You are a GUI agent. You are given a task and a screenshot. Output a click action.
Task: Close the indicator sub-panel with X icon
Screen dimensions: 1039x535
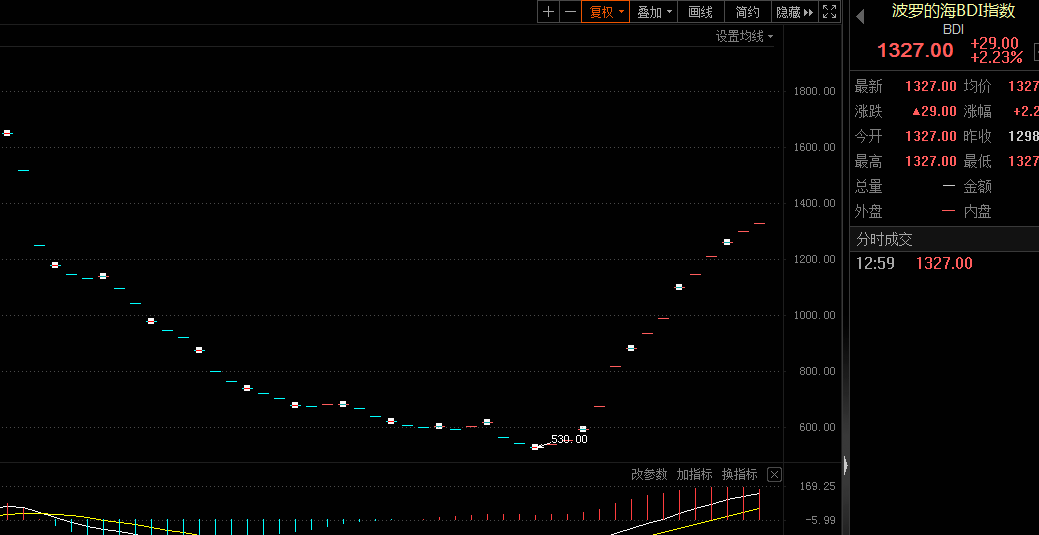774,474
